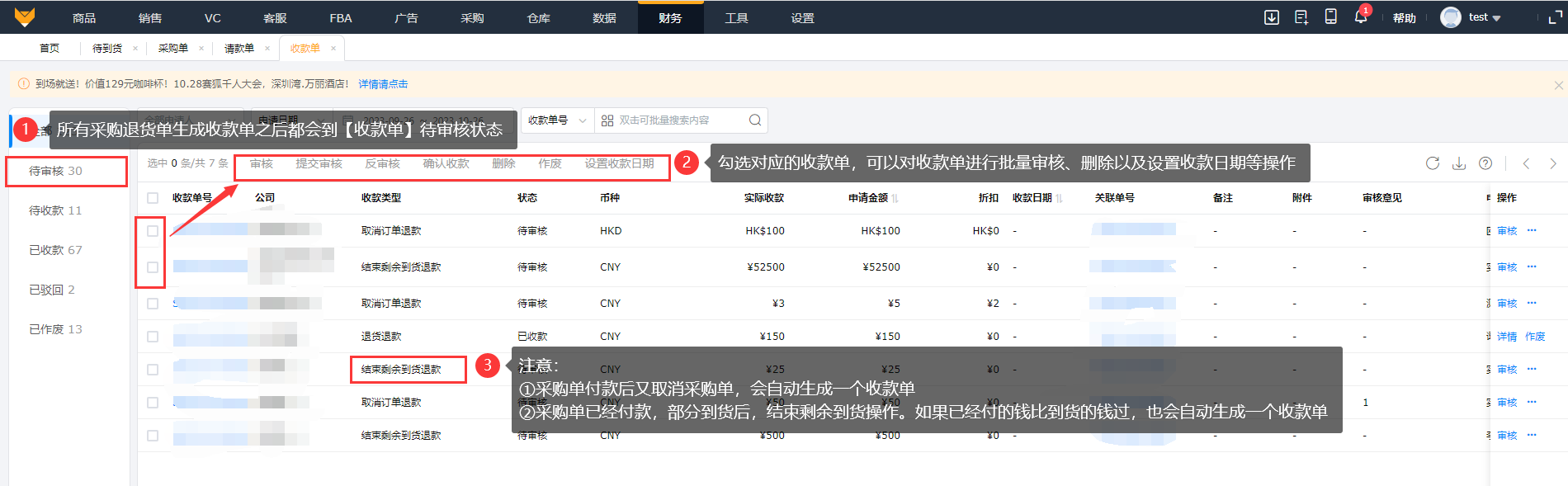Open the test user account dropdown
The height and width of the screenshot is (486, 1568).
(x=1472, y=17)
